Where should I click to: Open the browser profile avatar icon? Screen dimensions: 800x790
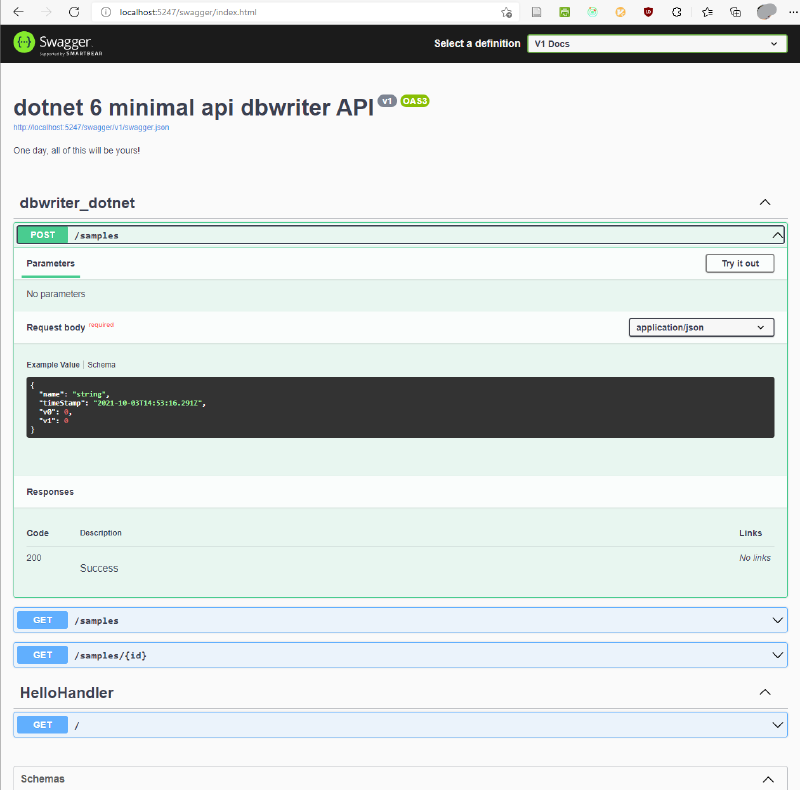[x=765, y=12]
